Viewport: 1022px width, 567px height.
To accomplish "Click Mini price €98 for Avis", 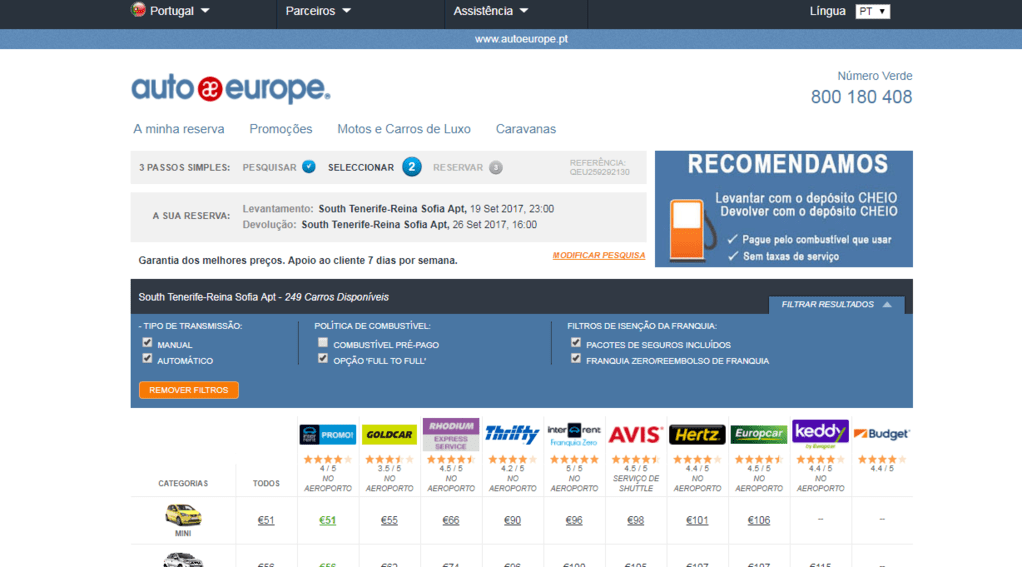I will click(635, 520).
